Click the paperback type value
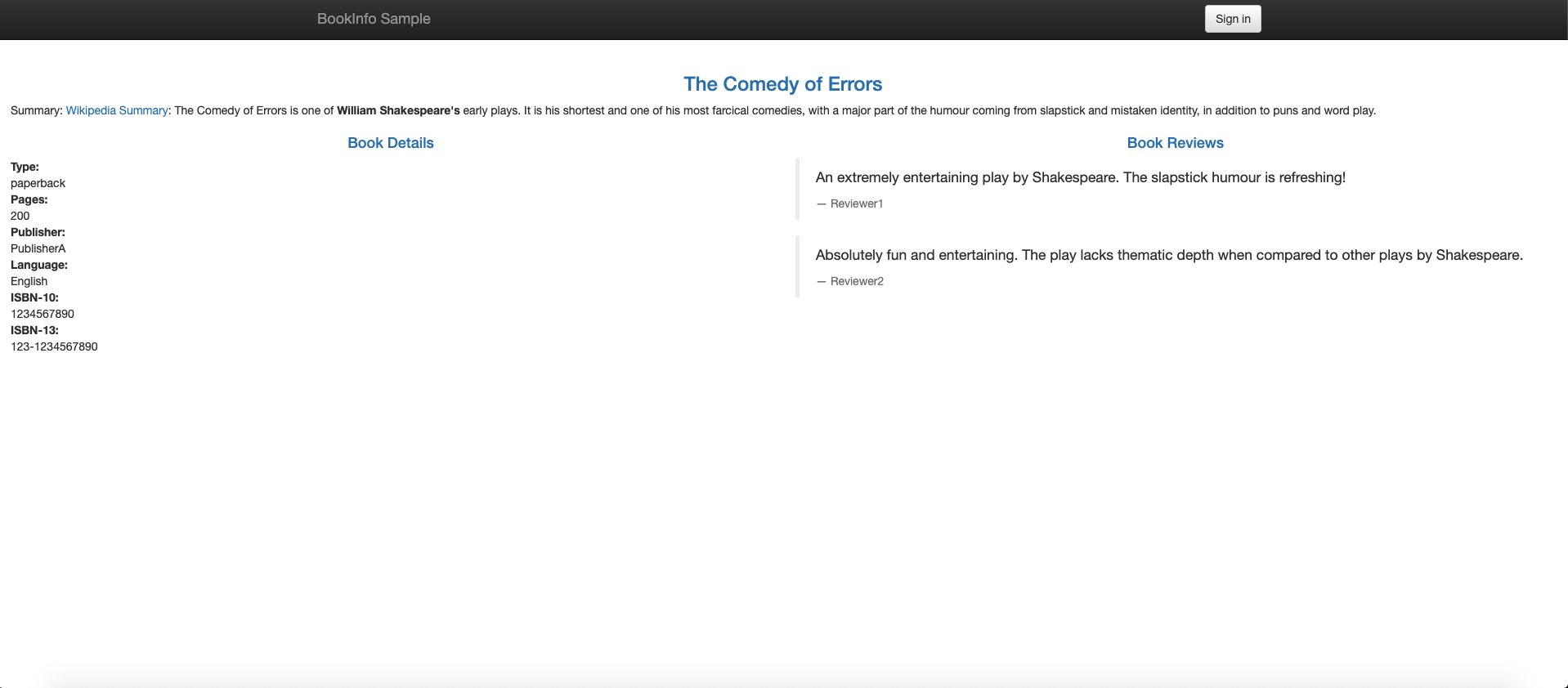This screenshot has height=688, width=1568. [x=38, y=183]
